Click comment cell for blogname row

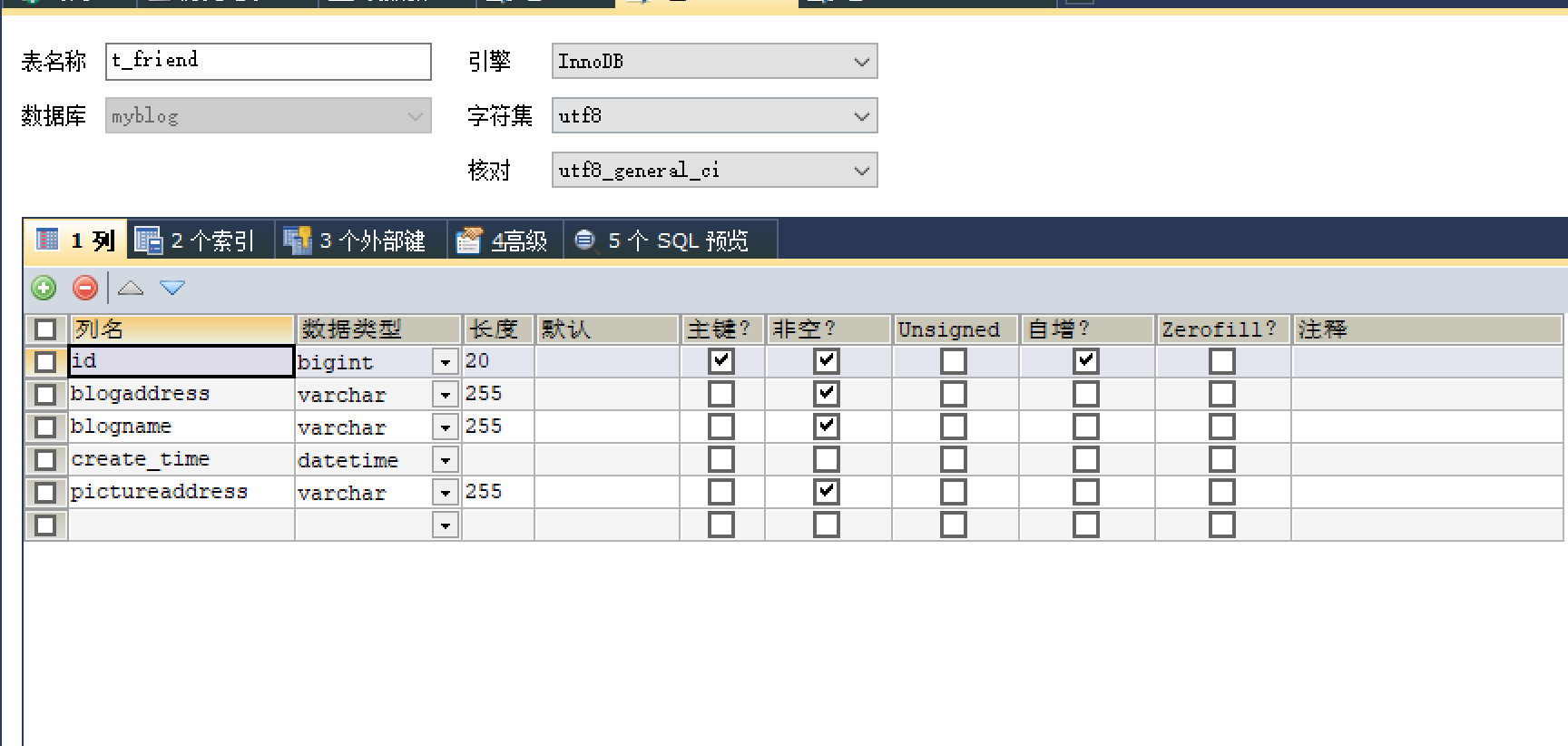coord(1426,427)
